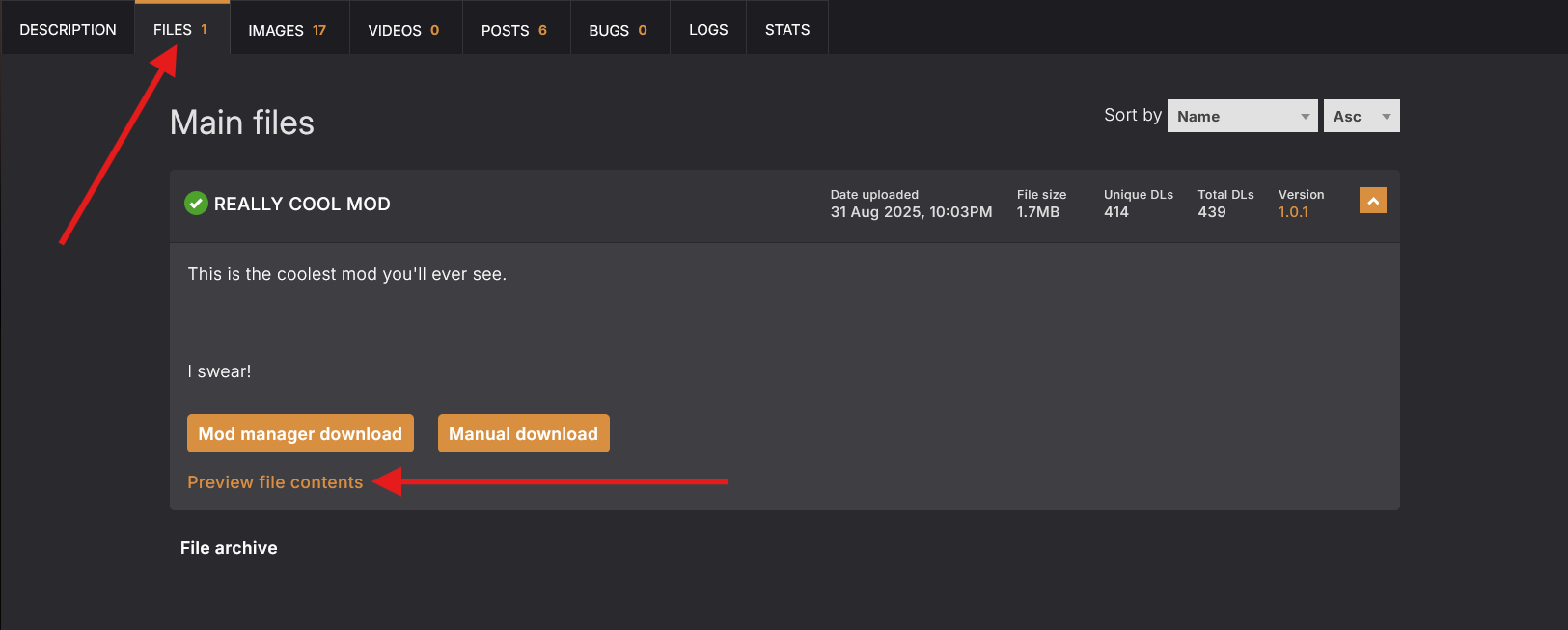Click the Main files heading
The width and height of the screenshot is (1568, 630).
[242, 123]
